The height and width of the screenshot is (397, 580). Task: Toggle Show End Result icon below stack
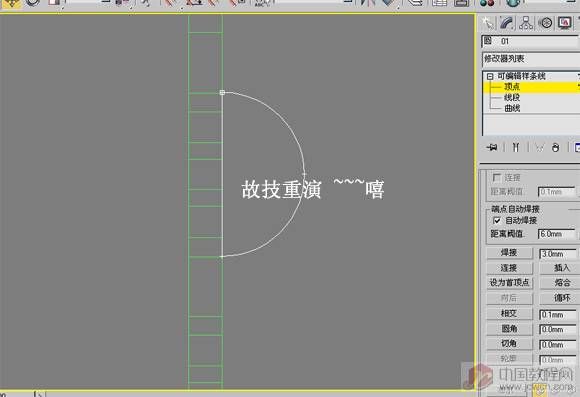[x=516, y=148]
